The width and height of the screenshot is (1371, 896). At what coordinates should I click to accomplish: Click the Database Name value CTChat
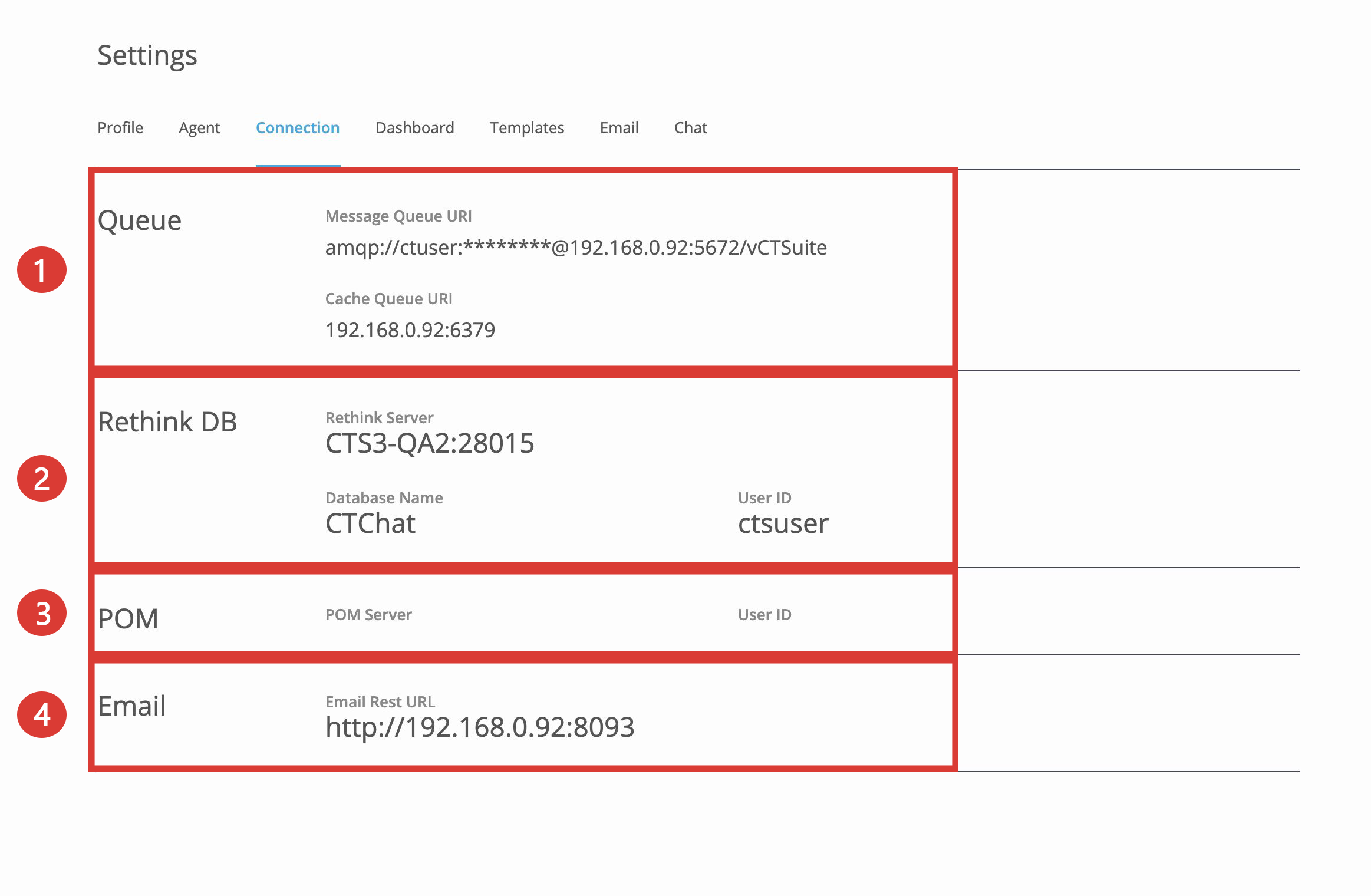370,523
